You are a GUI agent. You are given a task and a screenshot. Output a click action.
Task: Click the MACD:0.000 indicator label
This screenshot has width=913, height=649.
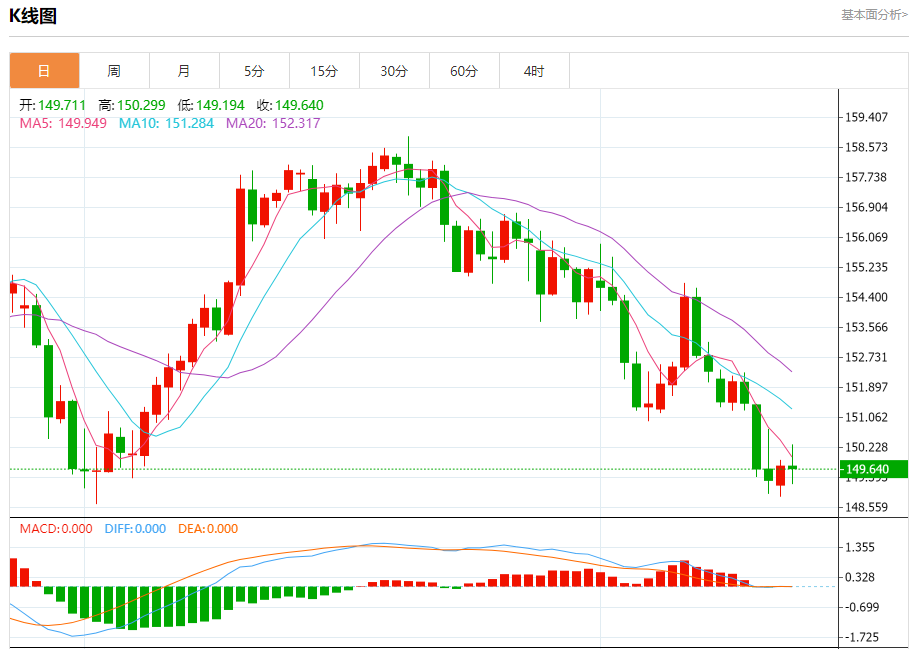pyautogui.click(x=56, y=529)
